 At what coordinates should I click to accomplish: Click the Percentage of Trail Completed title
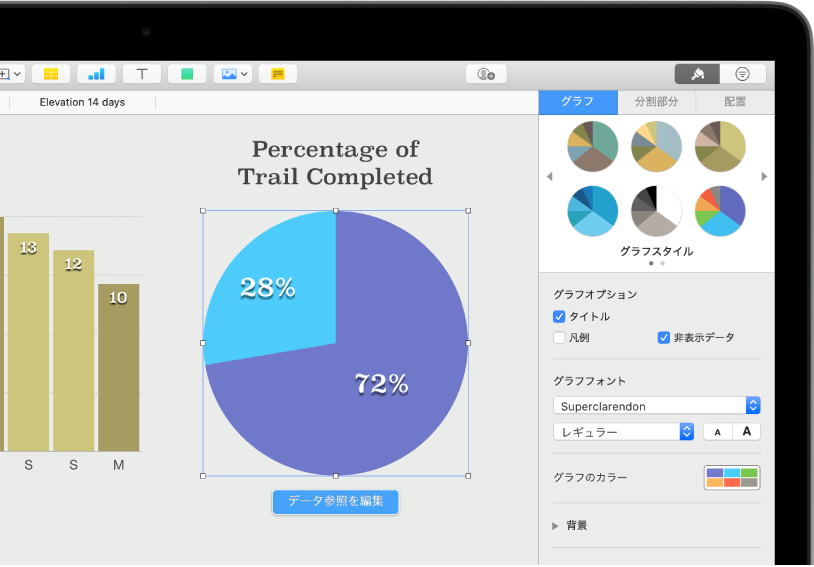coord(335,163)
